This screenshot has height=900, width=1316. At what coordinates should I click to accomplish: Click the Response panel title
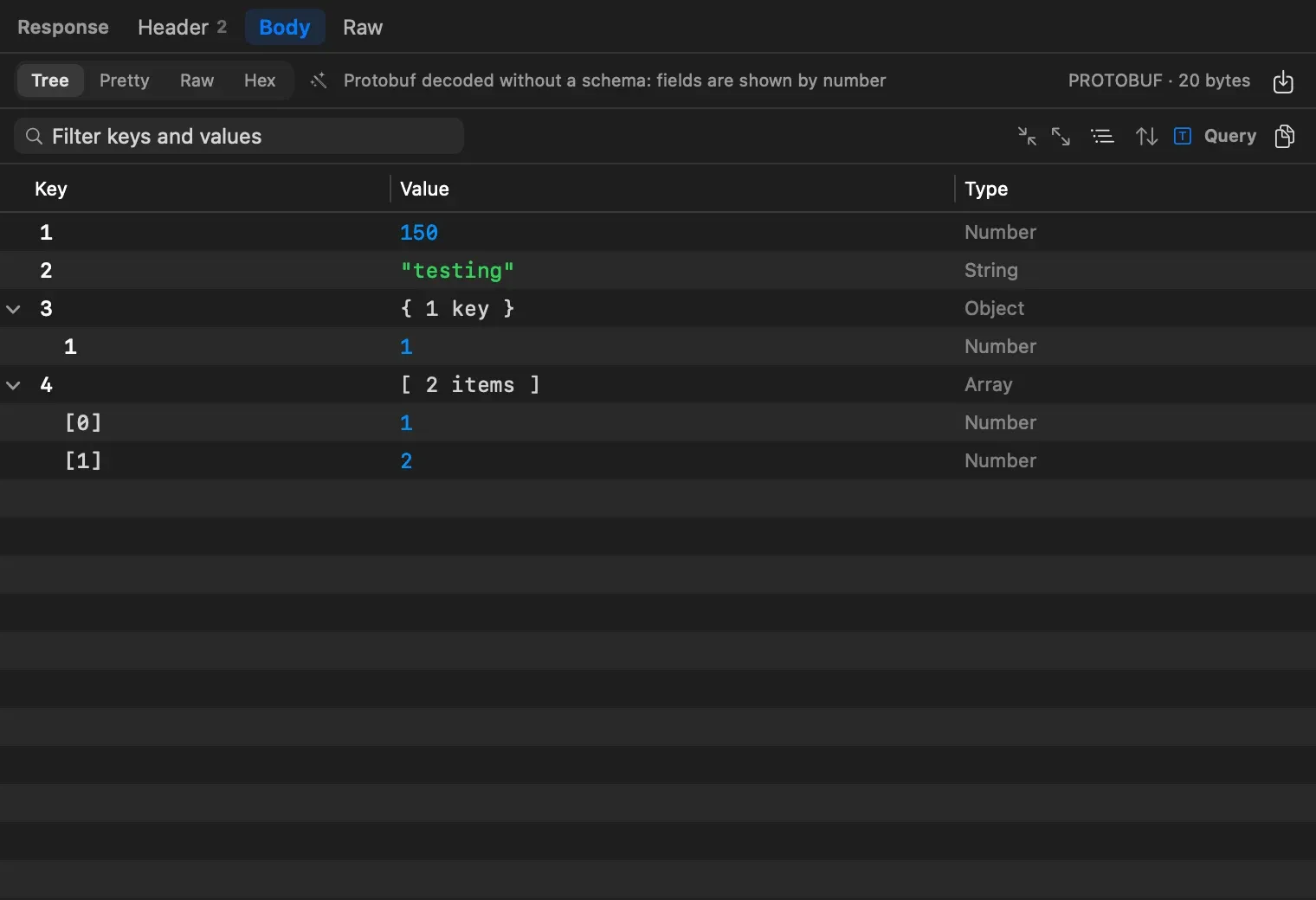(x=63, y=27)
